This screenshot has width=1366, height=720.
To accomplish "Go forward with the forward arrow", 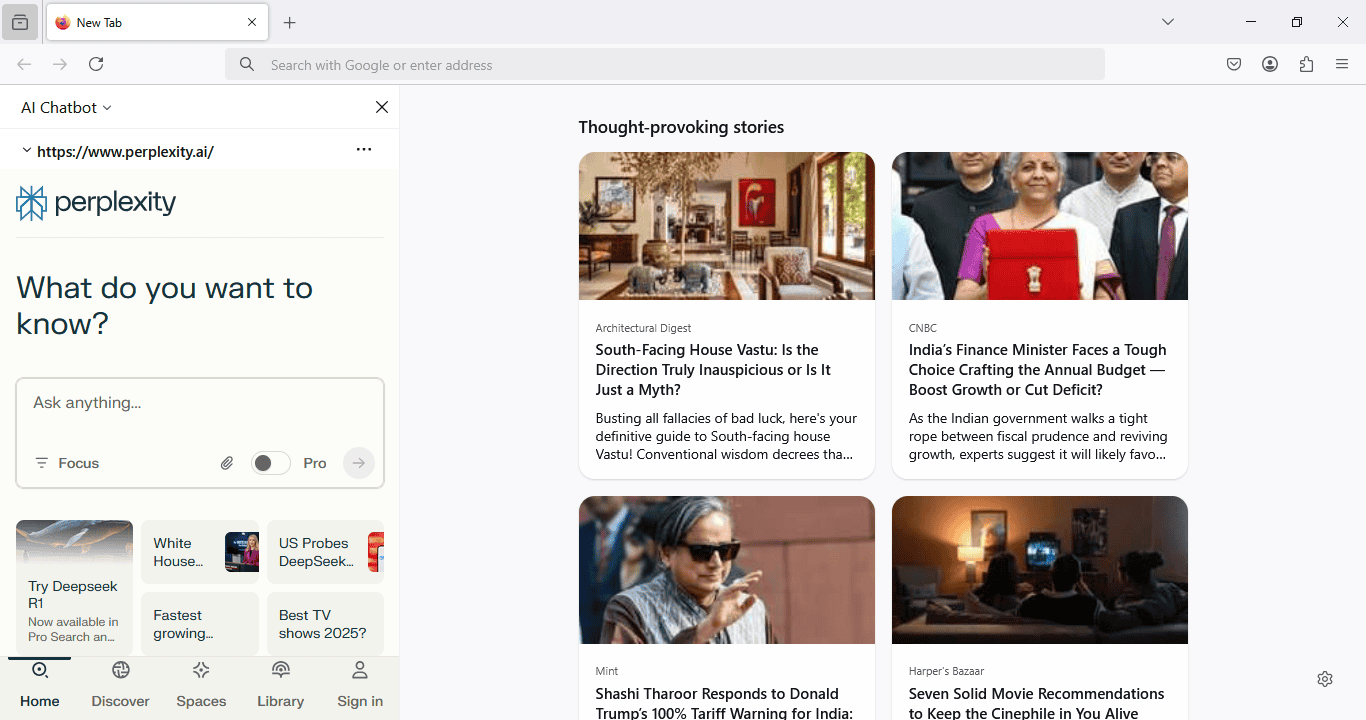I will [x=60, y=64].
